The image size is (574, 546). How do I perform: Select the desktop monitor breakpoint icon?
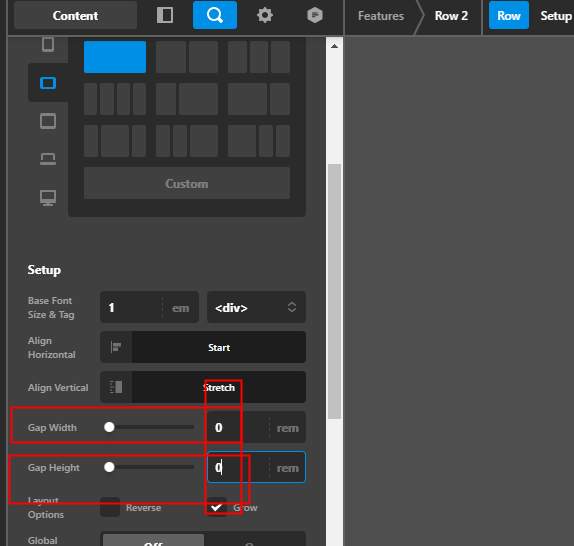coord(48,198)
